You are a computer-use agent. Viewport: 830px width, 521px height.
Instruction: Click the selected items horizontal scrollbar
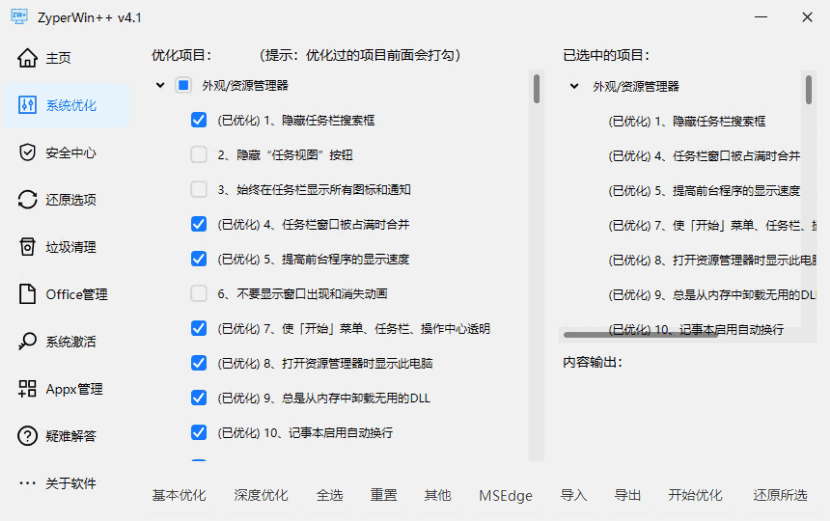(640, 334)
